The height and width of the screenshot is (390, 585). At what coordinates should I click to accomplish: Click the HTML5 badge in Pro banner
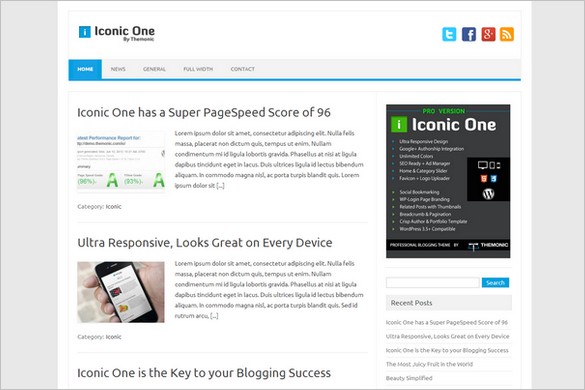pos(484,178)
